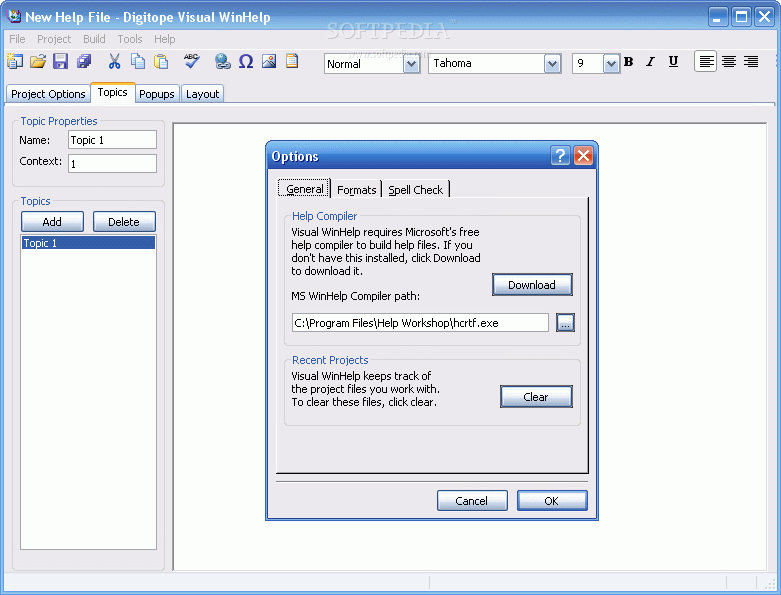
Task: Click the Save All toolbar icon
Action: tap(84, 61)
